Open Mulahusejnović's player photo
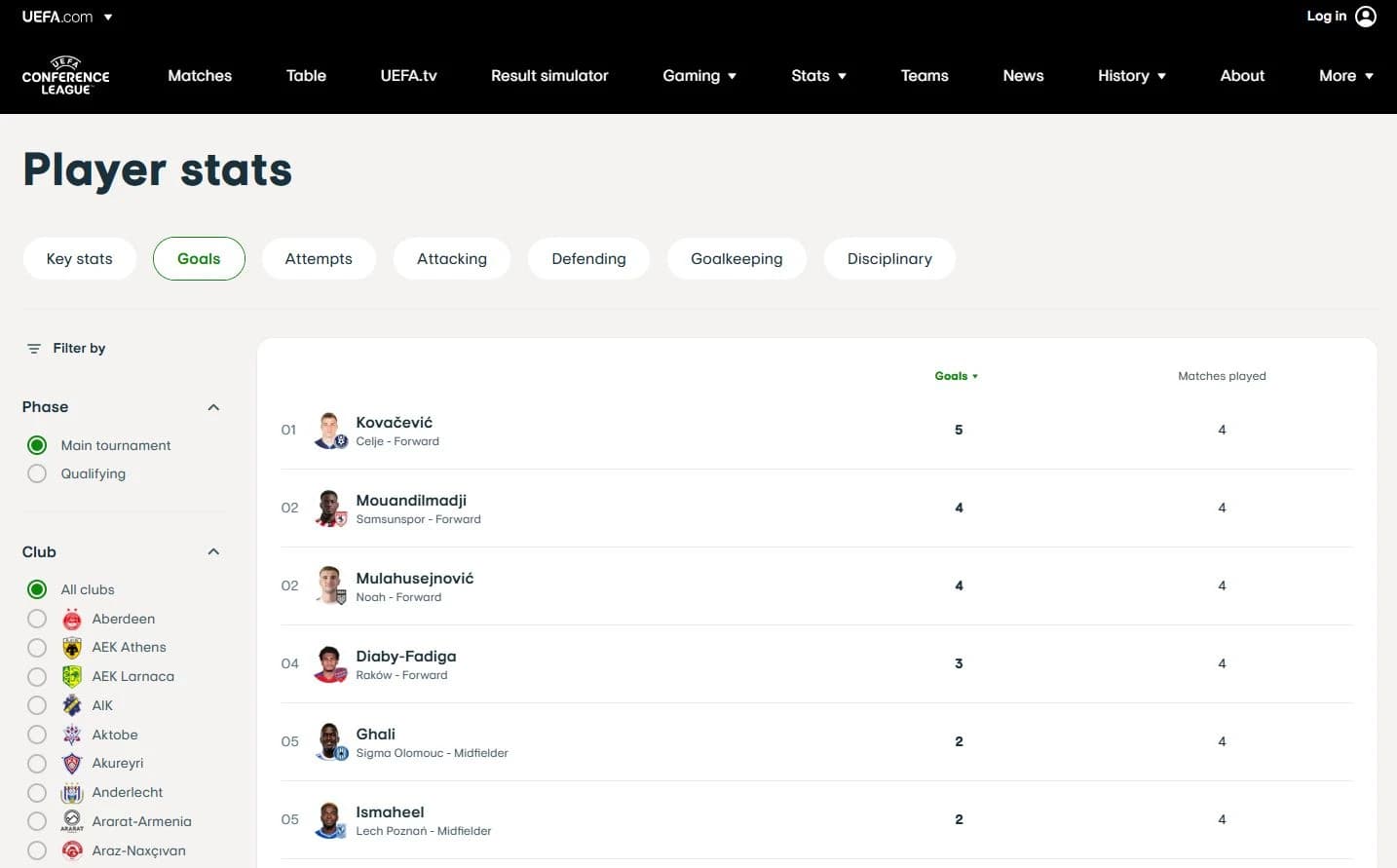The height and width of the screenshot is (868, 1397). (330, 586)
